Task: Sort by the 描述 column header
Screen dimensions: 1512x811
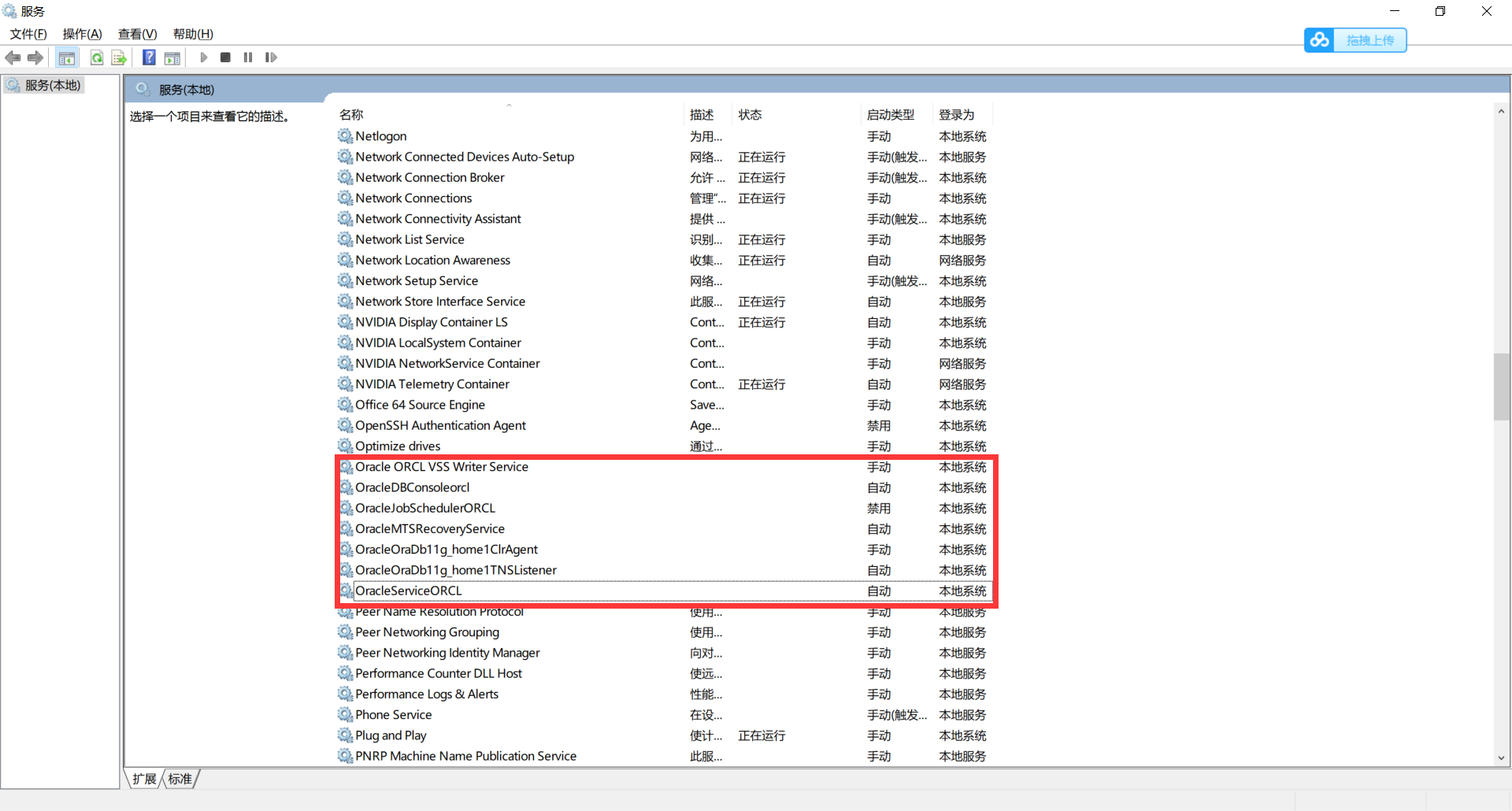Action: [x=708, y=115]
